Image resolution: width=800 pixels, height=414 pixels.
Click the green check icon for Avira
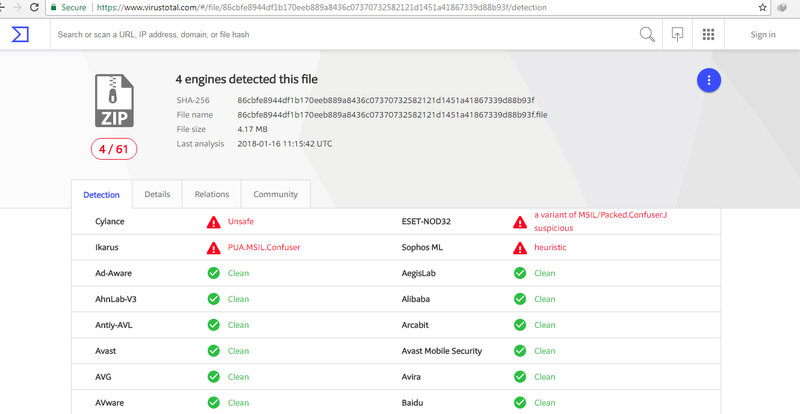point(520,377)
